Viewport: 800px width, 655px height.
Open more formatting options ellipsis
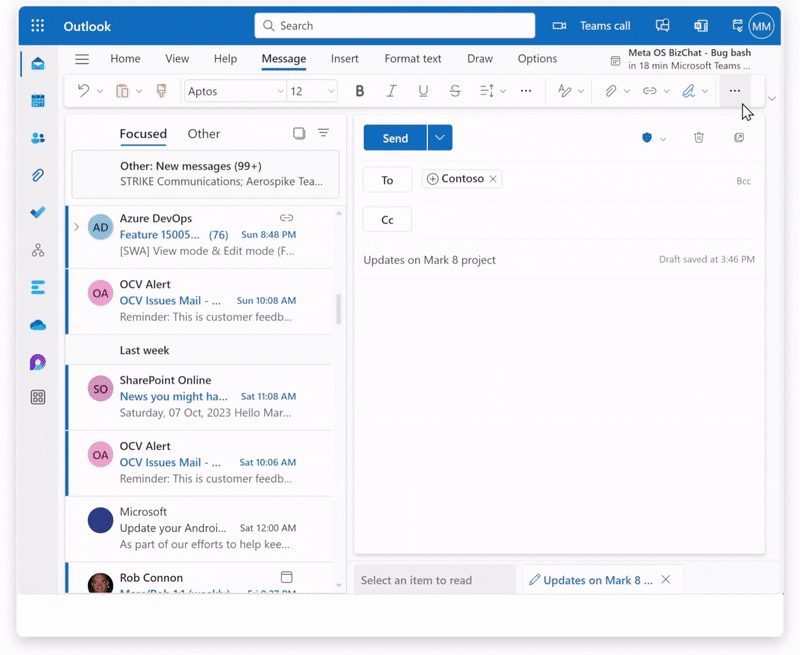point(526,91)
